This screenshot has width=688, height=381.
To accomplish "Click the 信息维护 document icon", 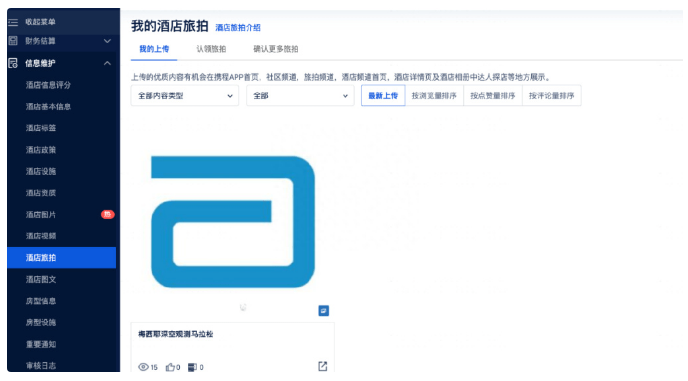I will [x=13, y=63].
